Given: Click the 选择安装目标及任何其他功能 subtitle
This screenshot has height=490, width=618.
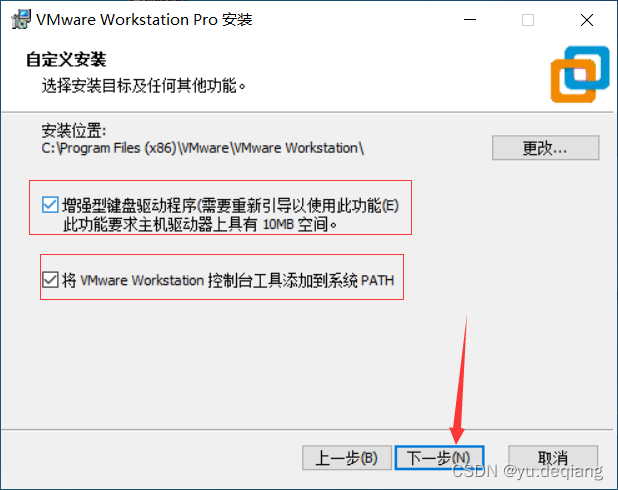Looking at the screenshot, I should tap(143, 85).
